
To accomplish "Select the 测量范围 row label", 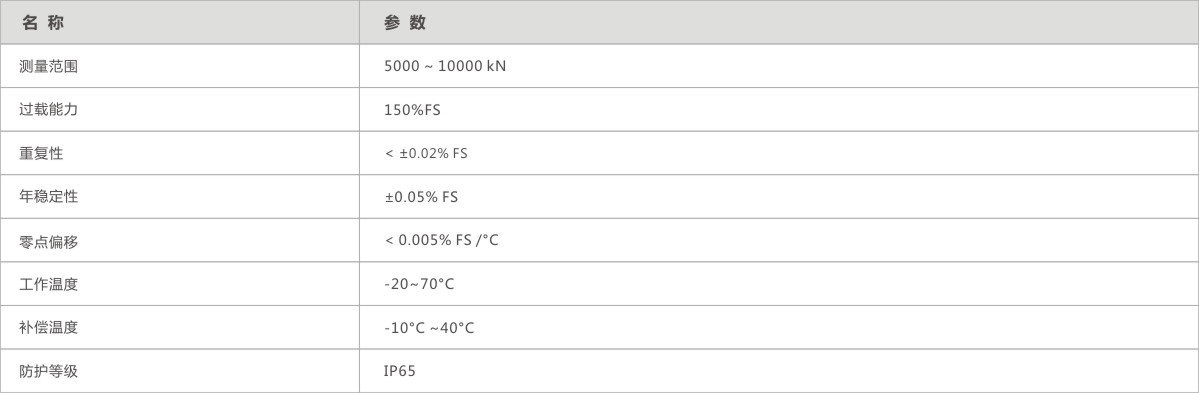I will tap(48, 67).
